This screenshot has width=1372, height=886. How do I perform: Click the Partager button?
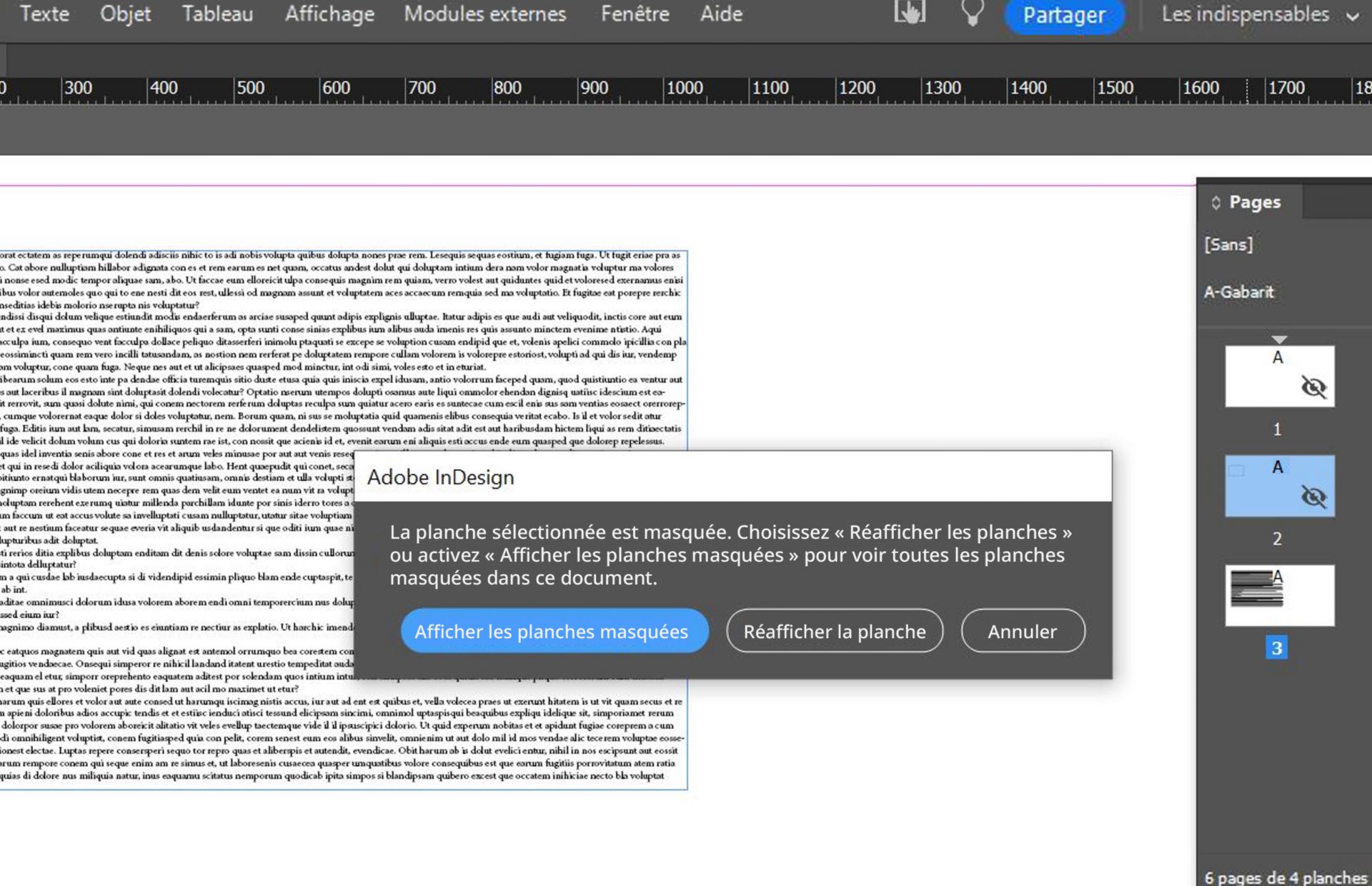pyautogui.click(x=1064, y=15)
